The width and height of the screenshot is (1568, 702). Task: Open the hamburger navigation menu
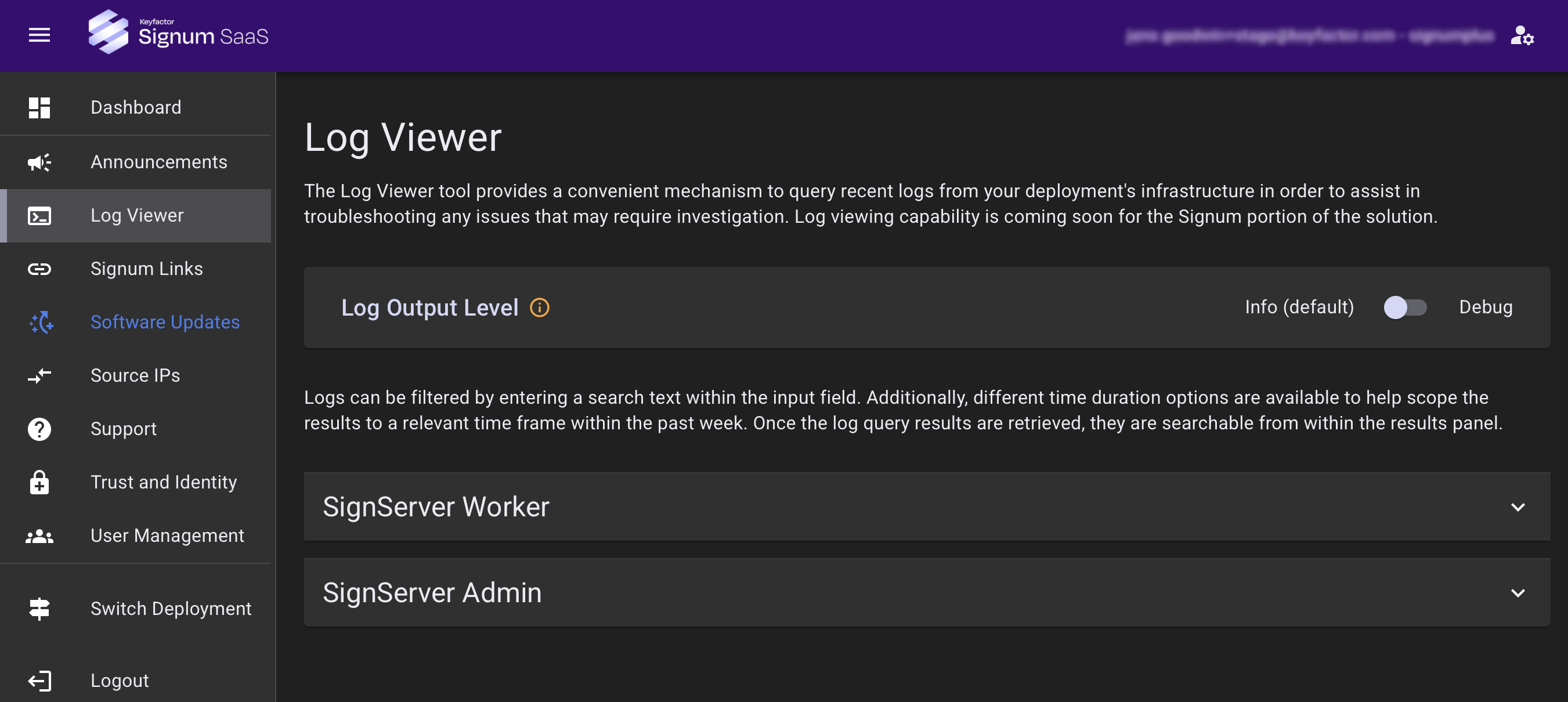click(x=39, y=35)
